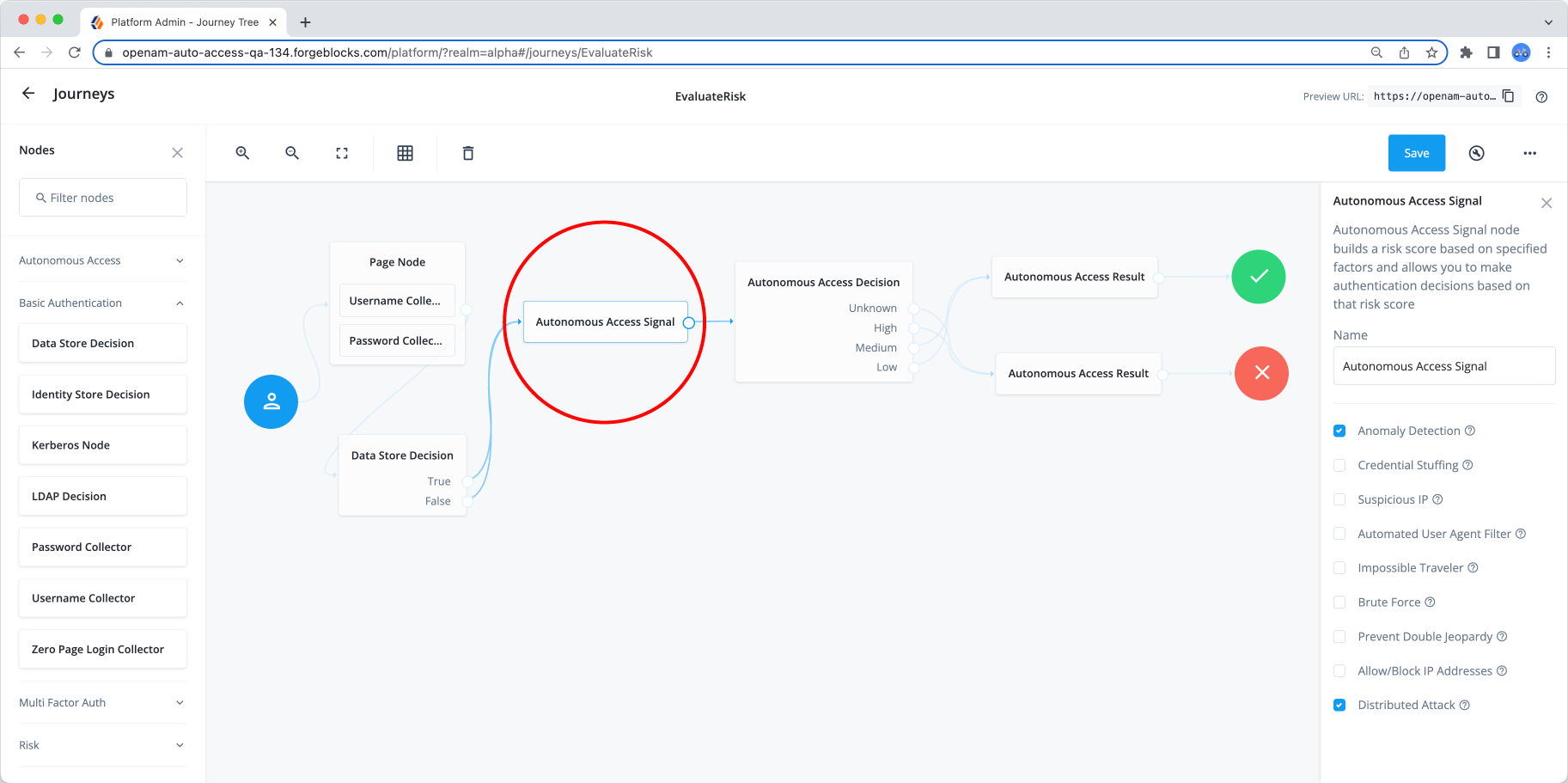Show help for Brute Force
Image resolution: width=1568 pixels, height=783 pixels.
[x=1431, y=603]
